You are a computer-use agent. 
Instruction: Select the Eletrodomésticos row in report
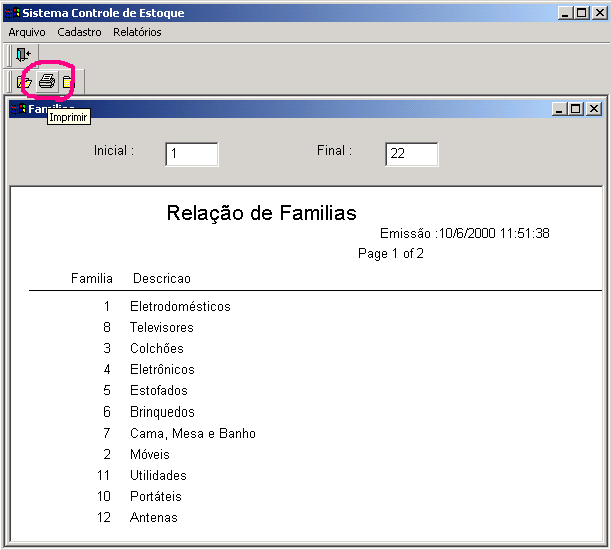[180, 307]
